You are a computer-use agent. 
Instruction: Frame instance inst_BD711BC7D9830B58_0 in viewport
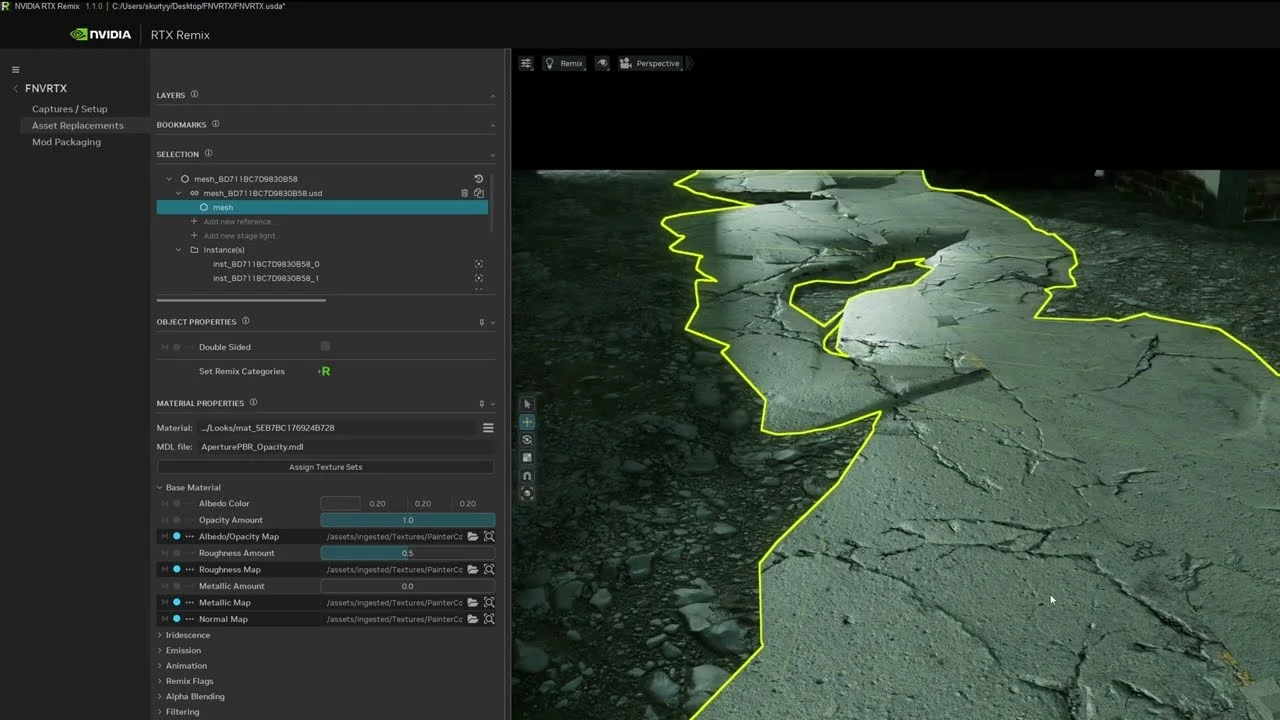coord(479,264)
